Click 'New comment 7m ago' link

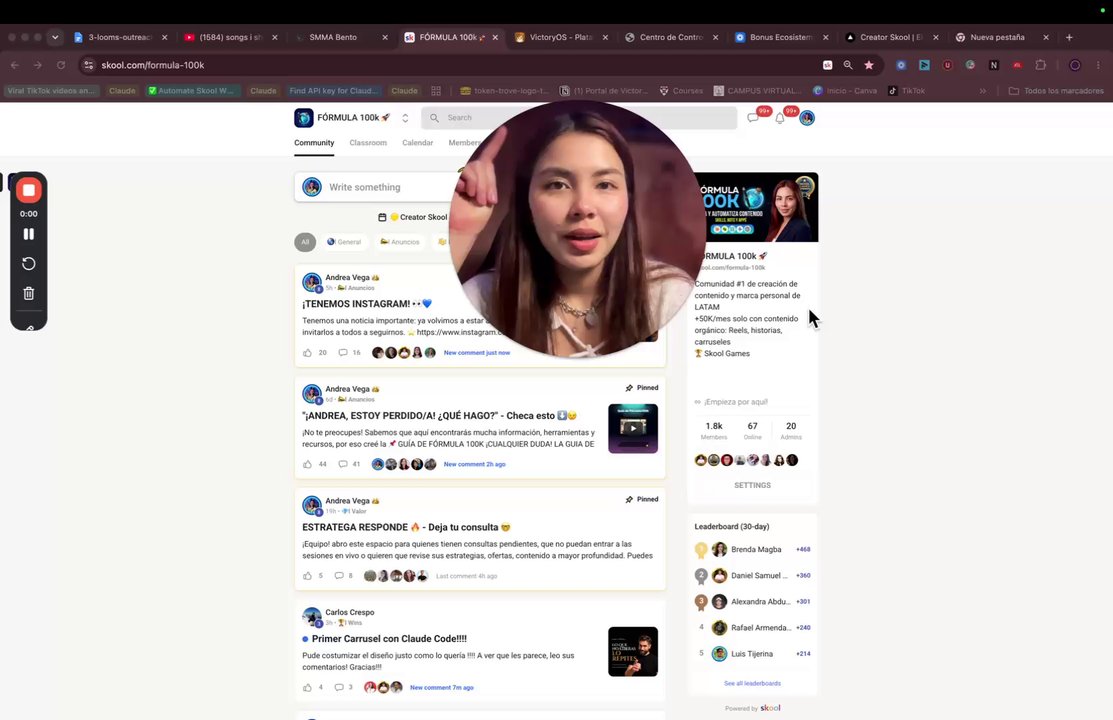tap(442, 687)
